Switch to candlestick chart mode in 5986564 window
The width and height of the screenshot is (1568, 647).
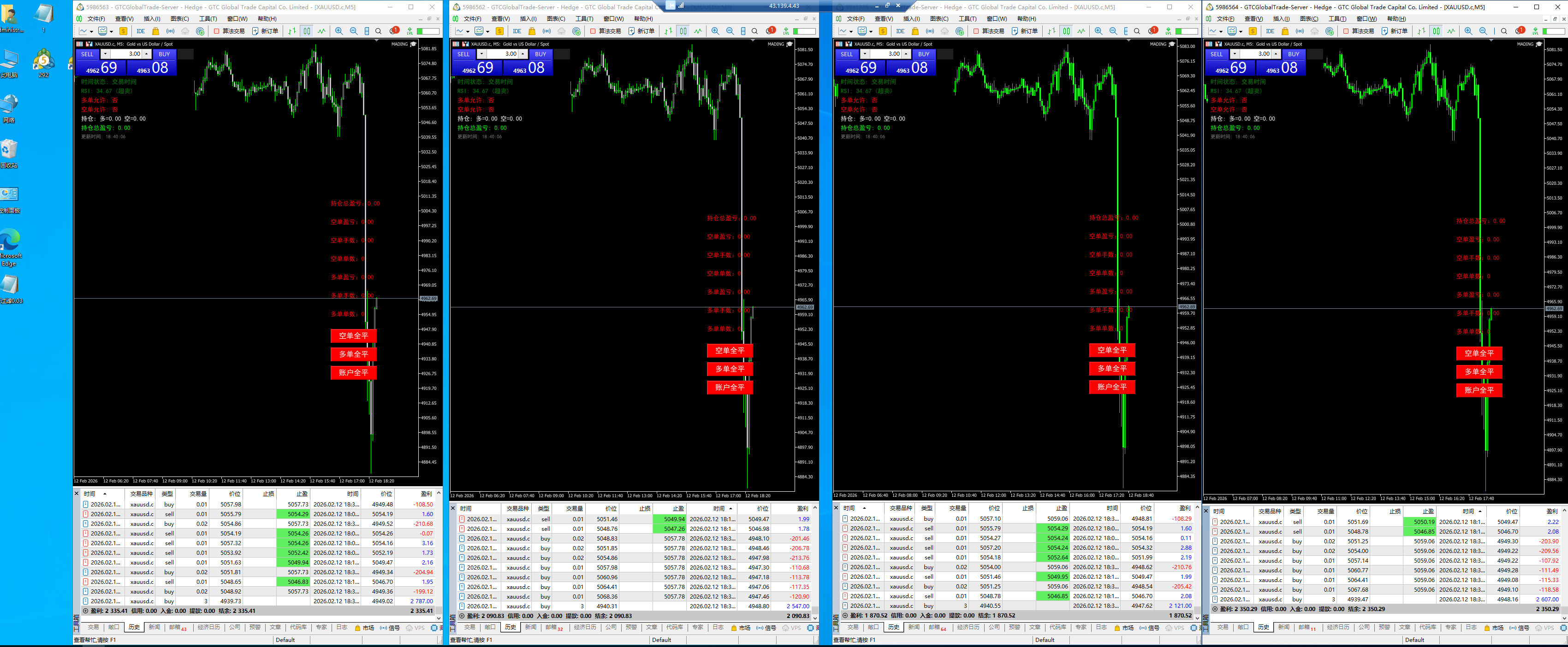tap(1436, 31)
